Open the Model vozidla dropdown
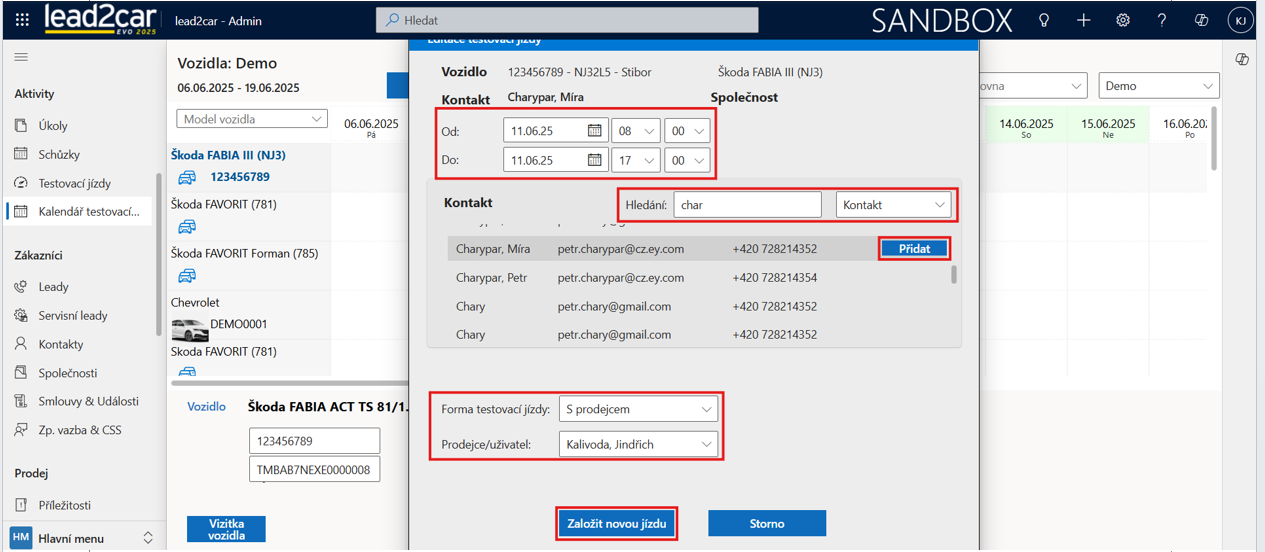 pos(252,119)
